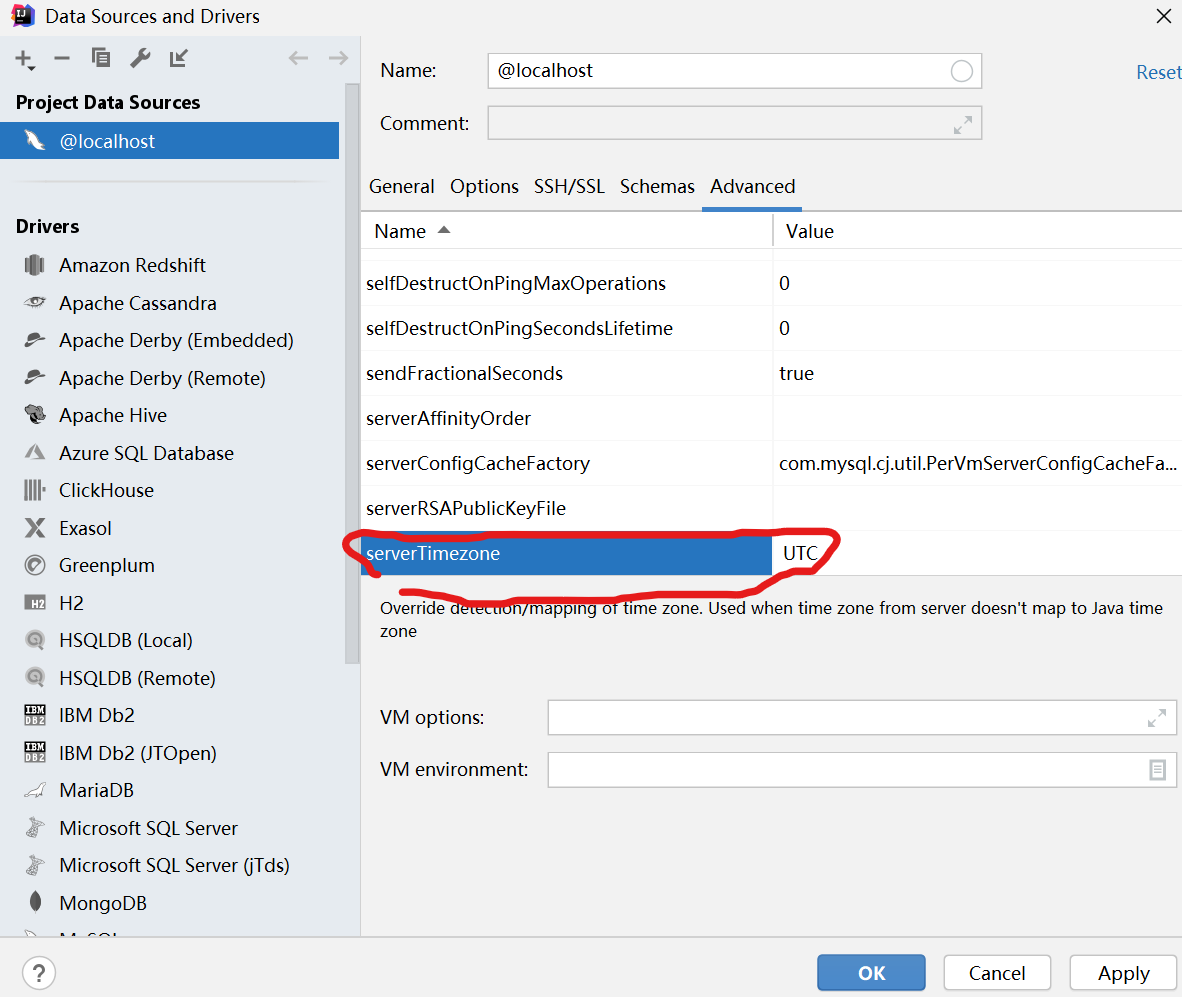Select Exasol driver

point(85,528)
